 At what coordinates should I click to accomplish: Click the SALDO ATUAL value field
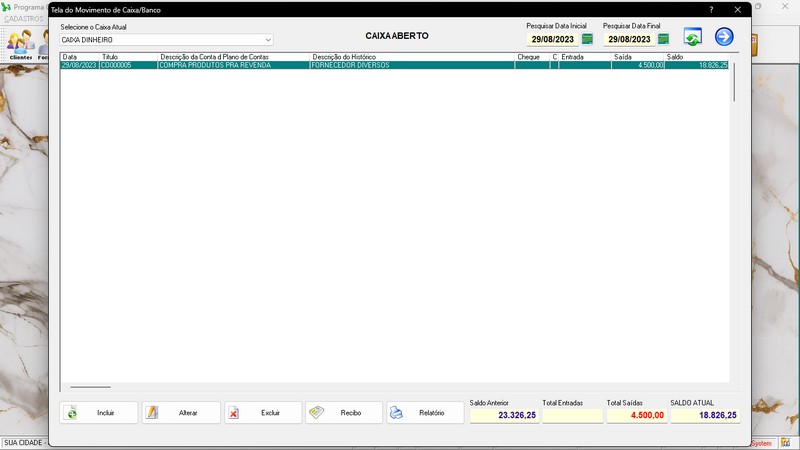pyautogui.click(x=705, y=415)
